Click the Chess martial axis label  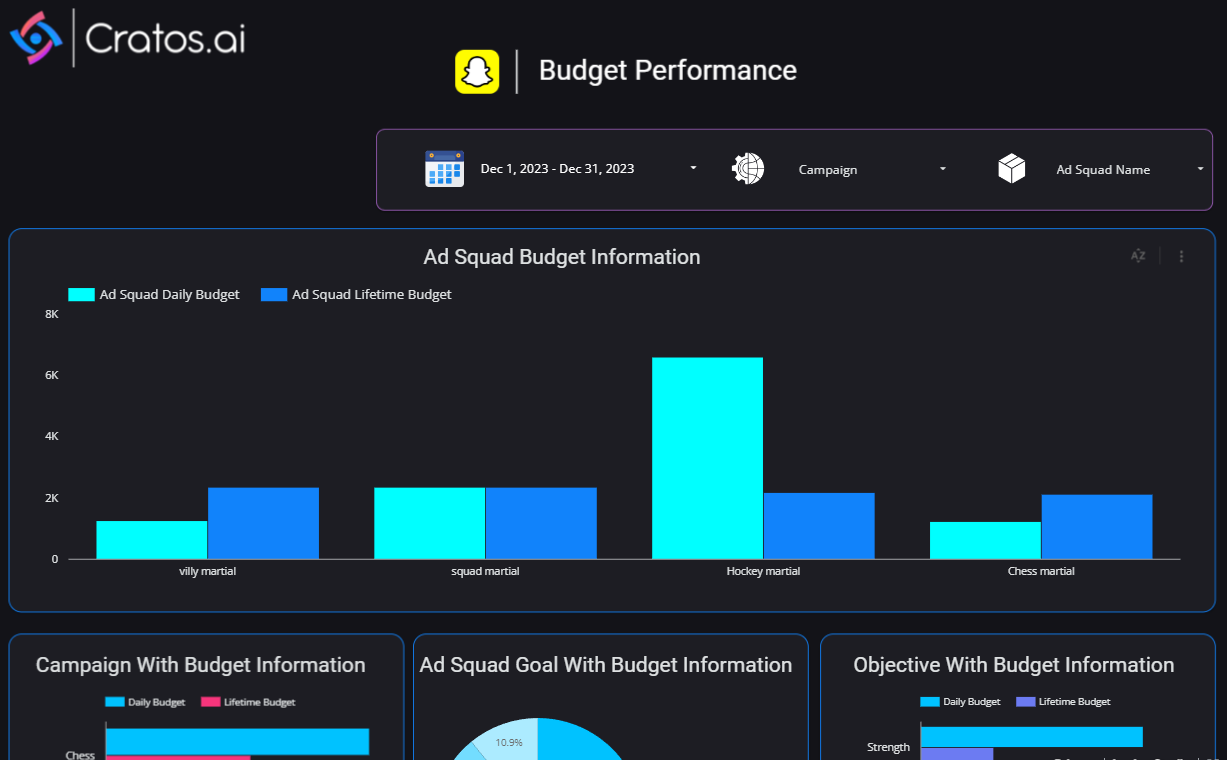click(1041, 571)
